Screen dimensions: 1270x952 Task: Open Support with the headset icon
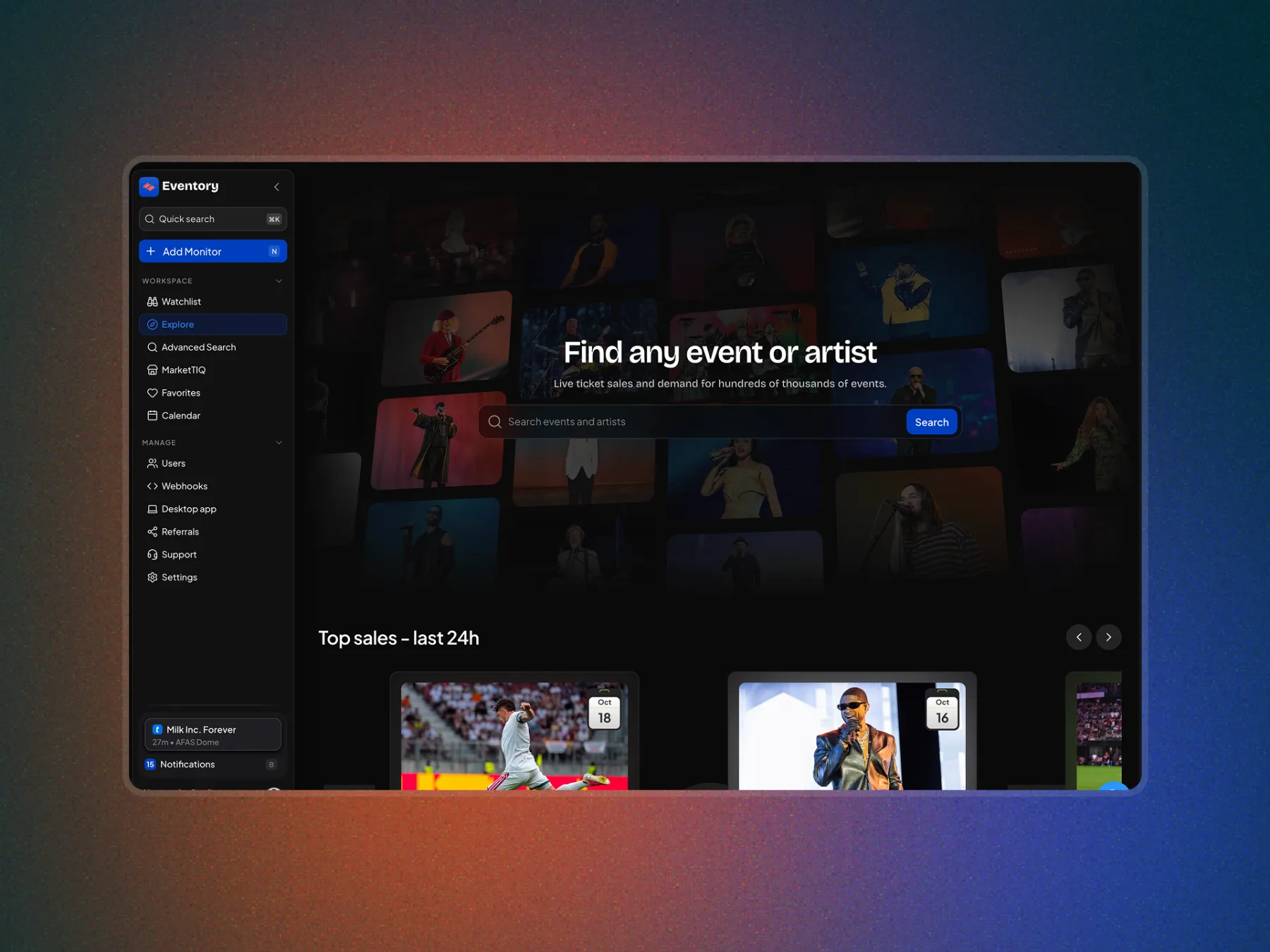coord(152,555)
